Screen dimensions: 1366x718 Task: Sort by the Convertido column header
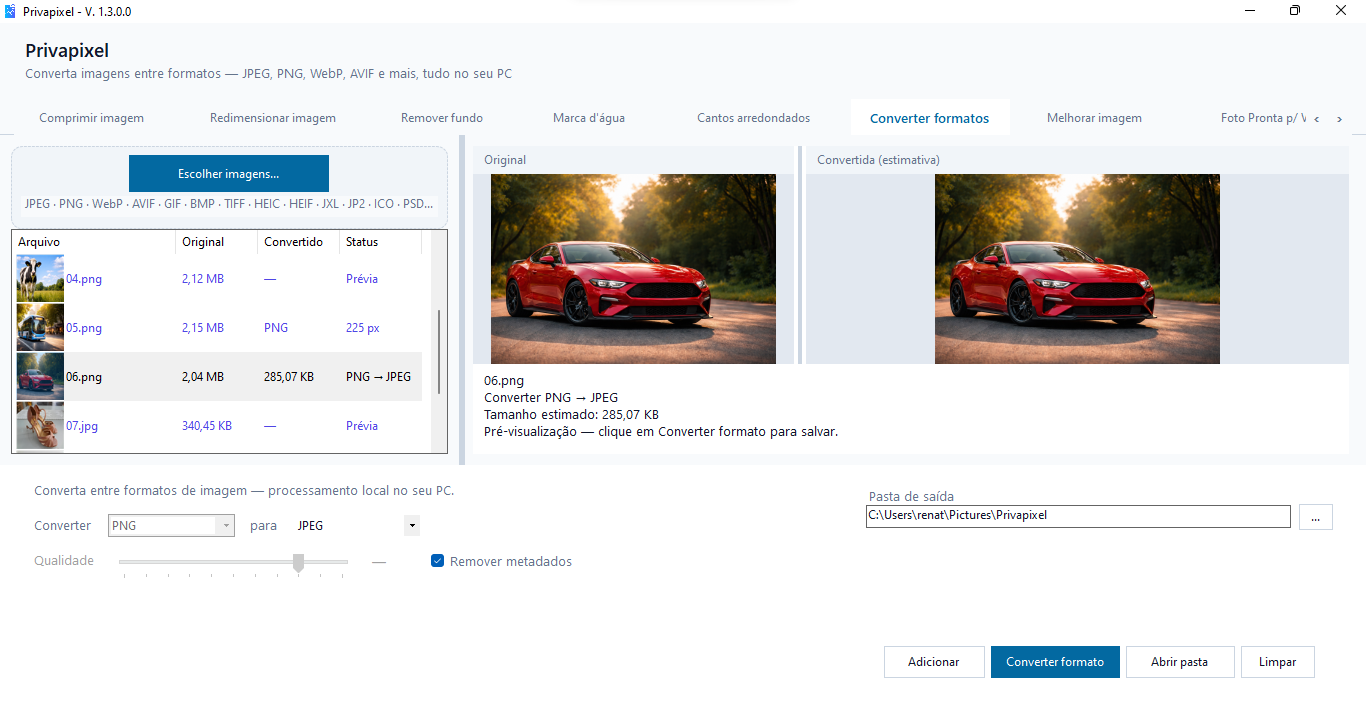[299, 242]
